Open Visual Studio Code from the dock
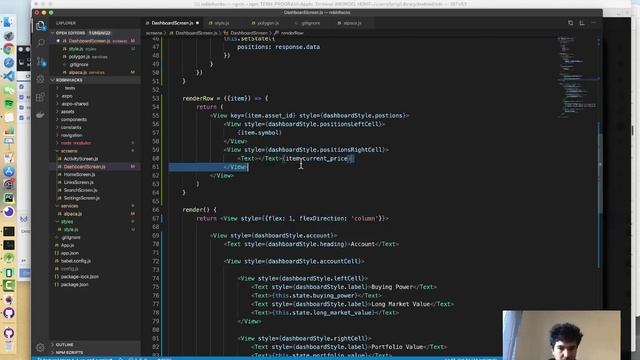Image resolution: width=640 pixels, height=360 pixels. pos(9,76)
